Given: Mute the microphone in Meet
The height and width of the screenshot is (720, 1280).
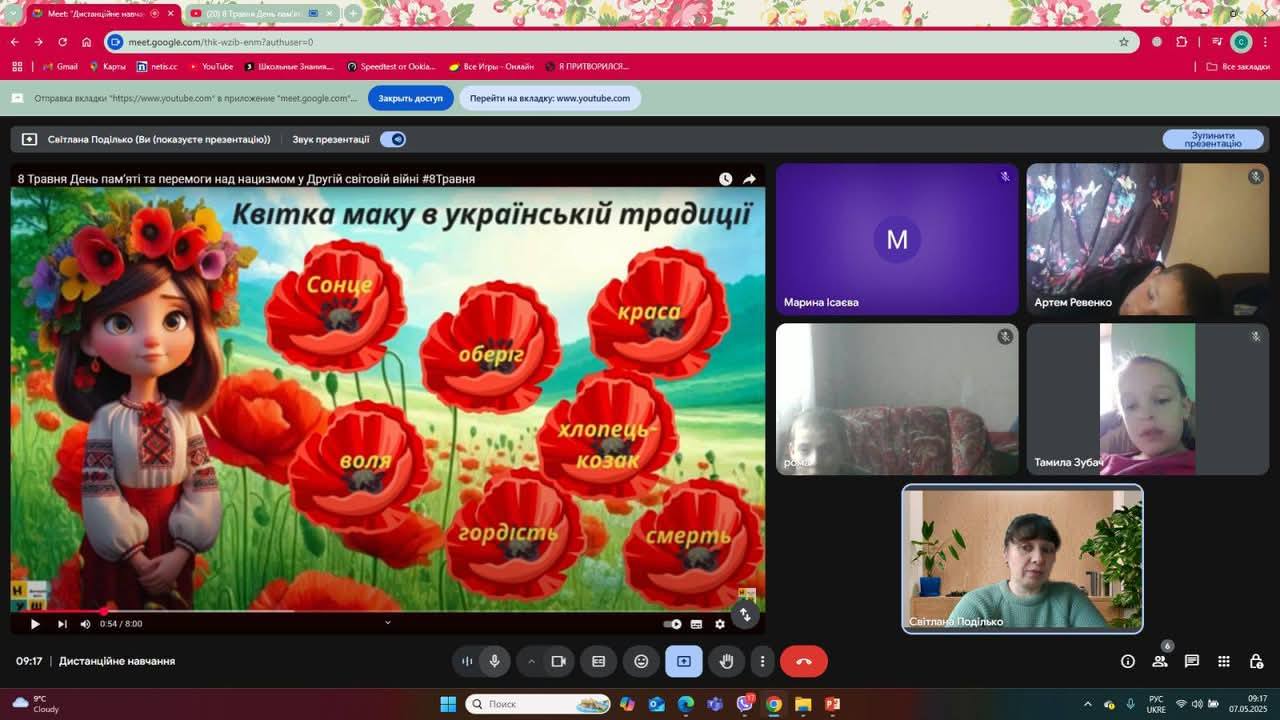Looking at the screenshot, I should (x=494, y=661).
